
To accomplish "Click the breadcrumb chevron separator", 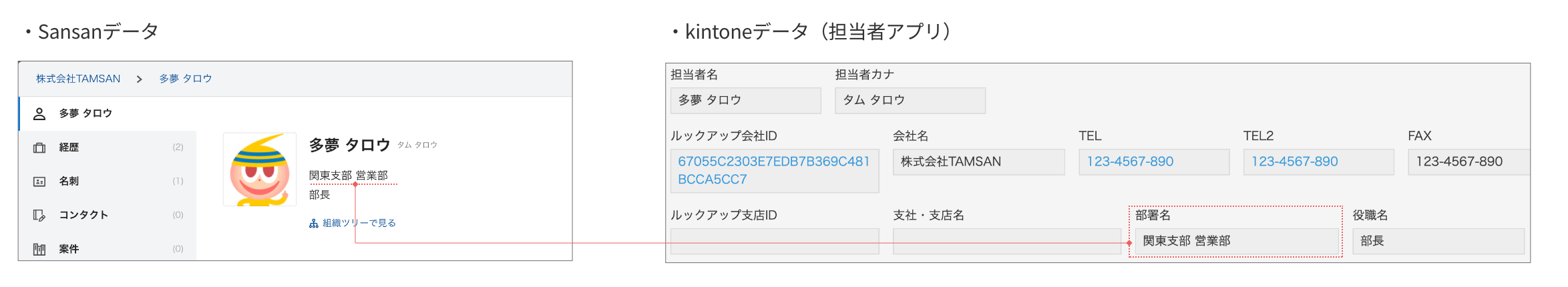I will click(139, 79).
